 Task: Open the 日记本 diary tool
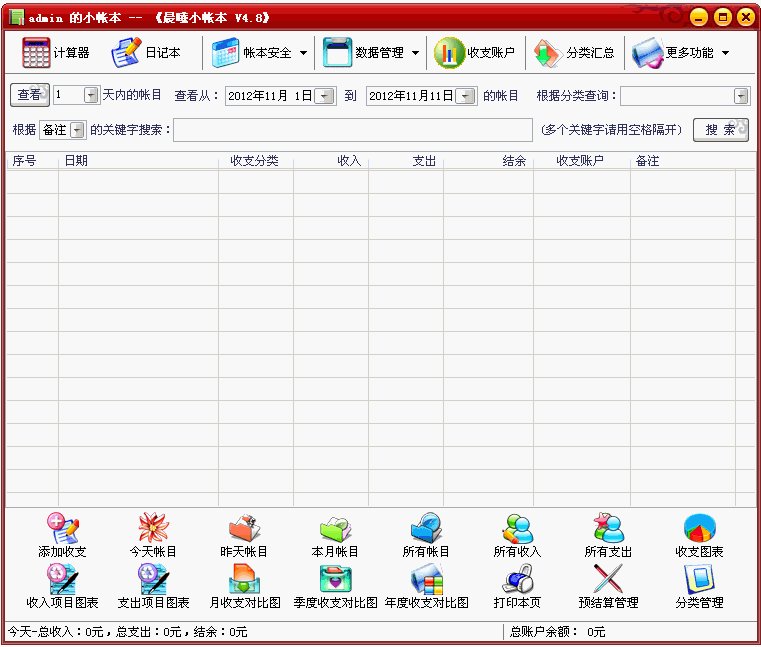coord(146,52)
